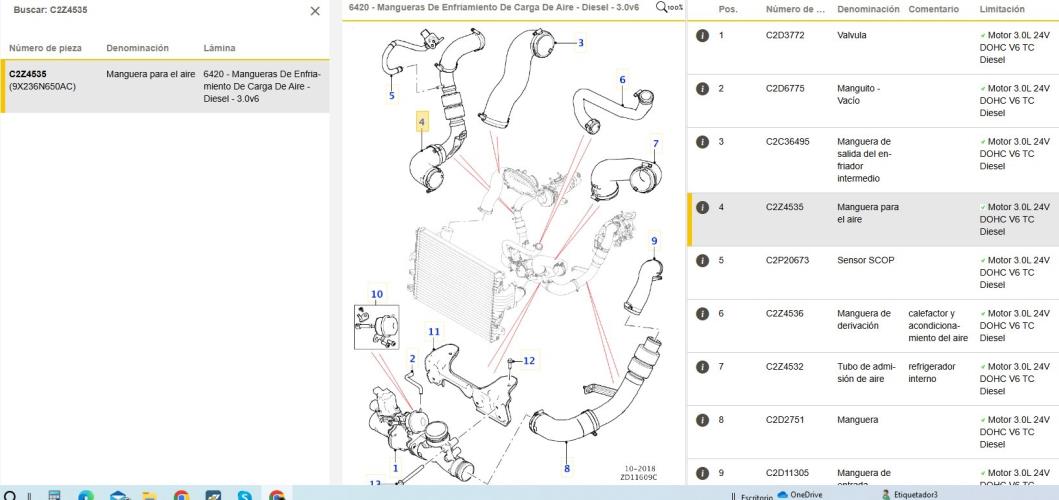Select callout number 3 in the diagram

[x=580, y=43]
